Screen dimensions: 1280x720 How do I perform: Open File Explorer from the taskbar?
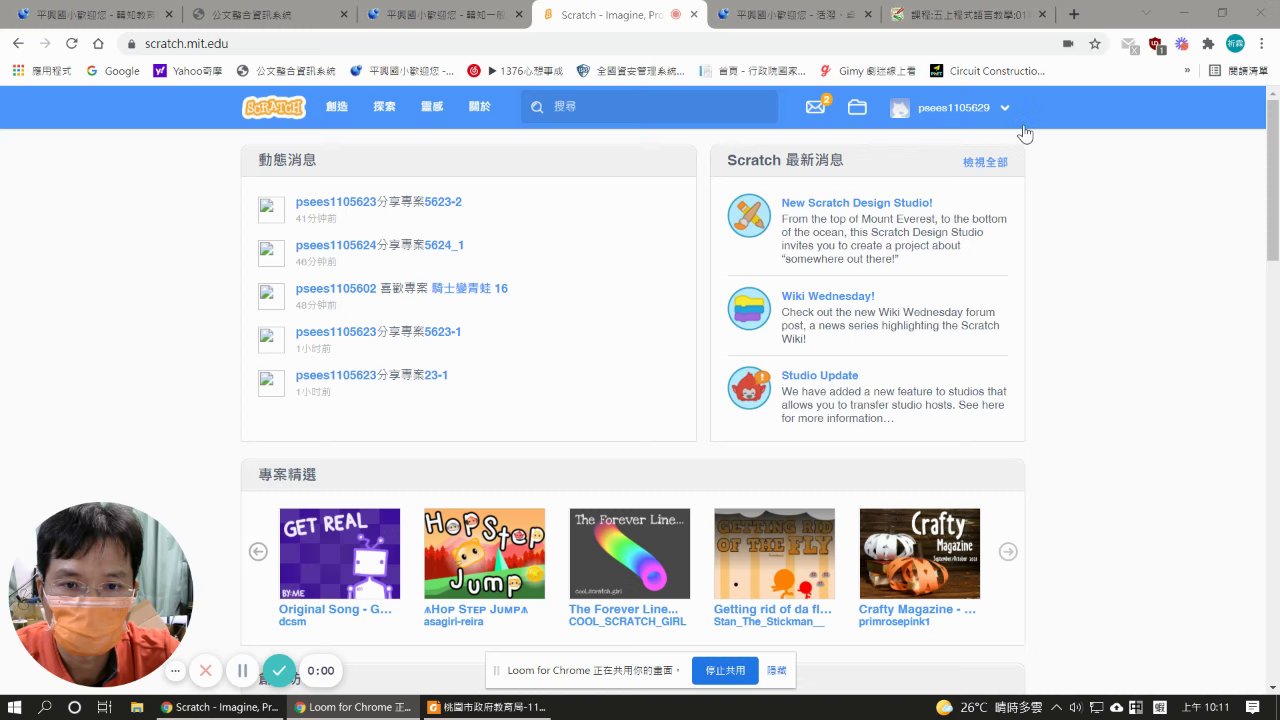coord(137,707)
